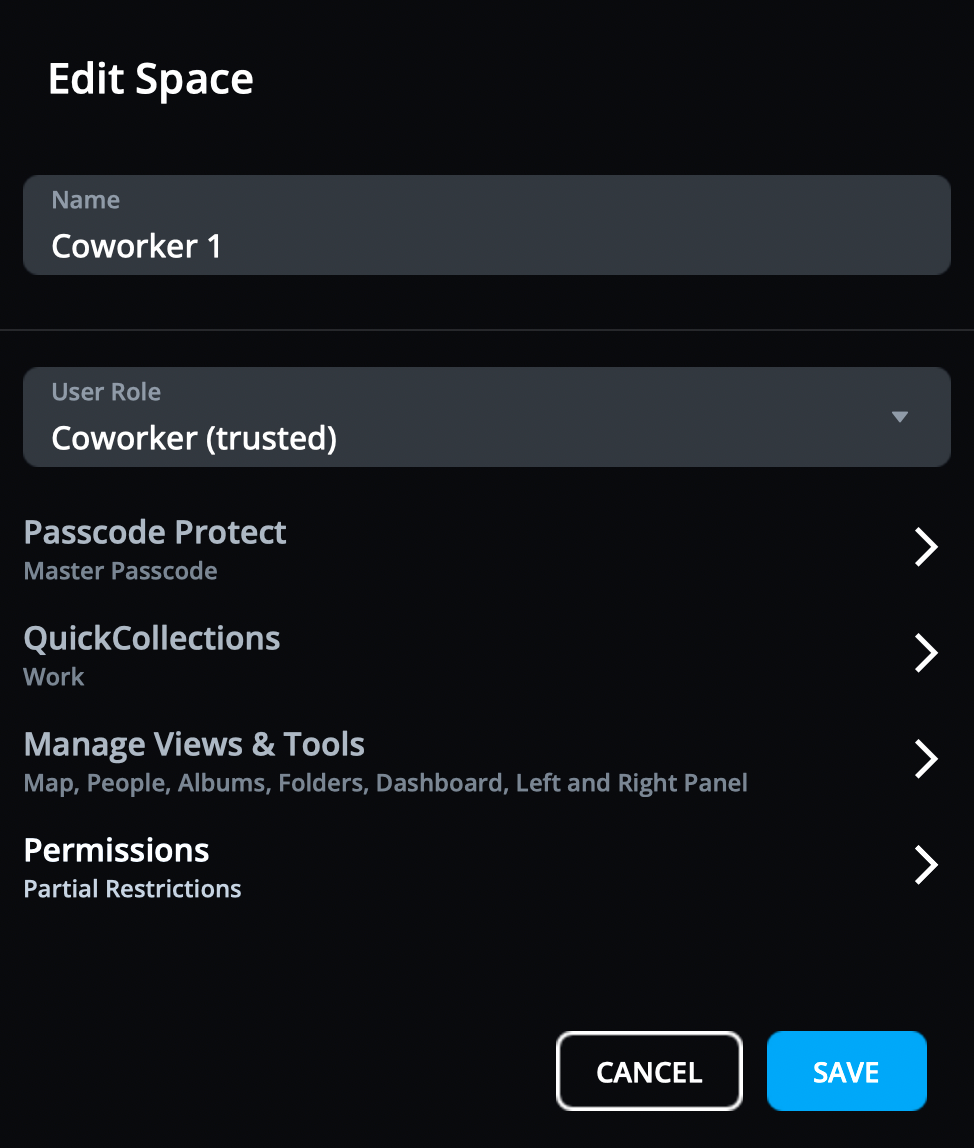Select the 'Work' QuickCollections subtitle
This screenshot has height=1148, width=974.
coord(54,677)
